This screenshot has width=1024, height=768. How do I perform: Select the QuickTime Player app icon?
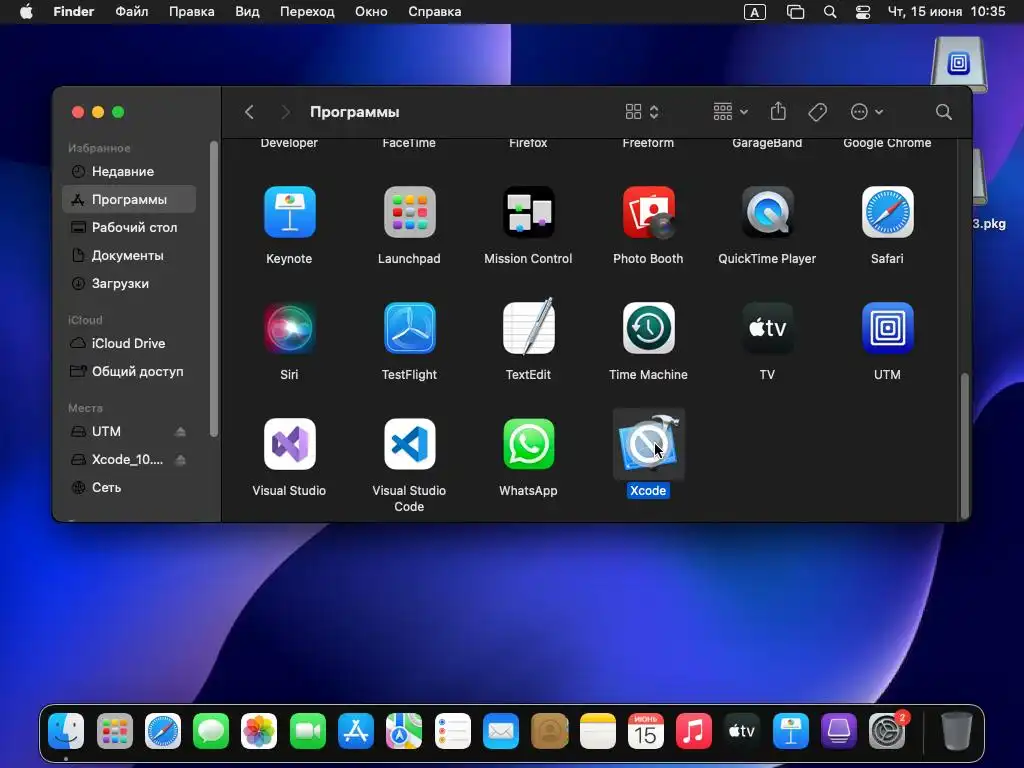(767, 212)
